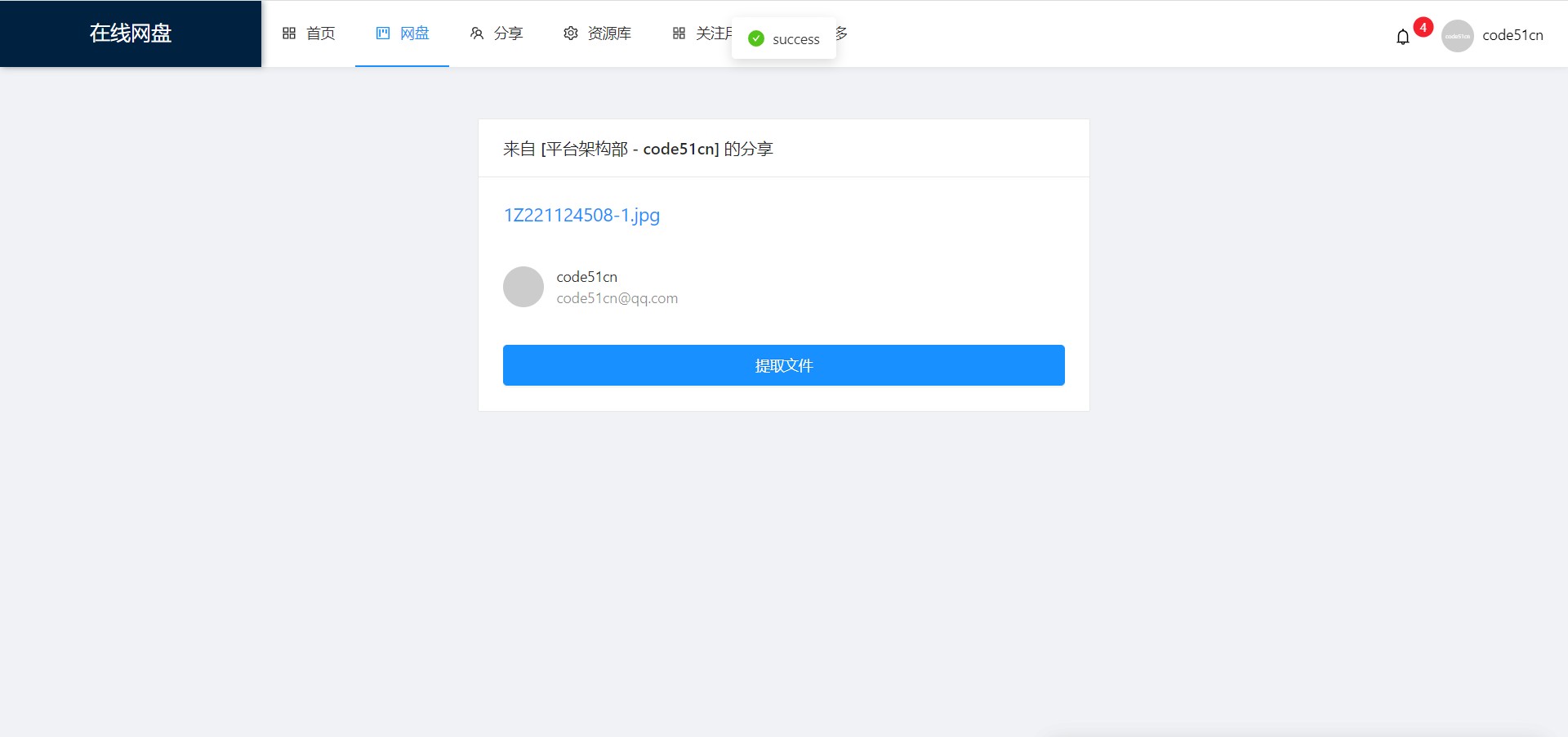Image resolution: width=1568 pixels, height=737 pixels.
Task: Click the 在线网盘 logo
Action: coord(131,33)
